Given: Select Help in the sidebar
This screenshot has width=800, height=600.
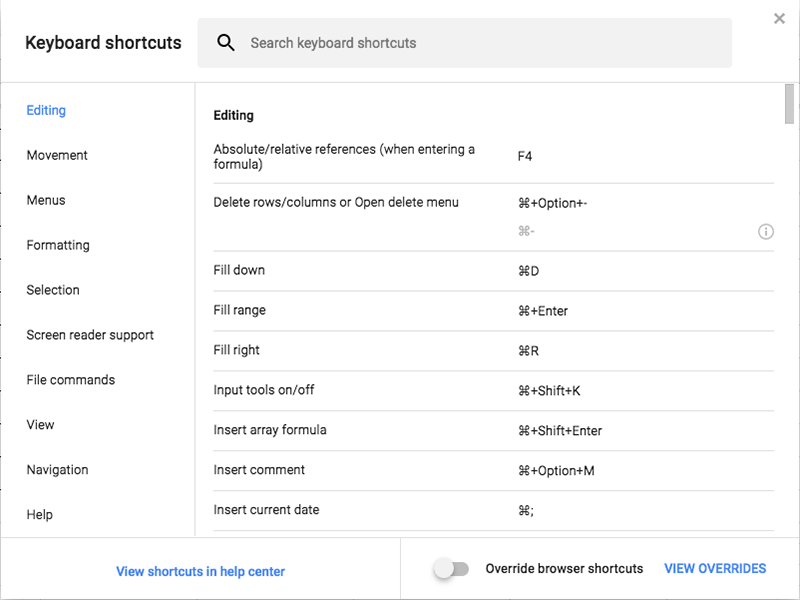Looking at the screenshot, I should (x=40, y=515).
